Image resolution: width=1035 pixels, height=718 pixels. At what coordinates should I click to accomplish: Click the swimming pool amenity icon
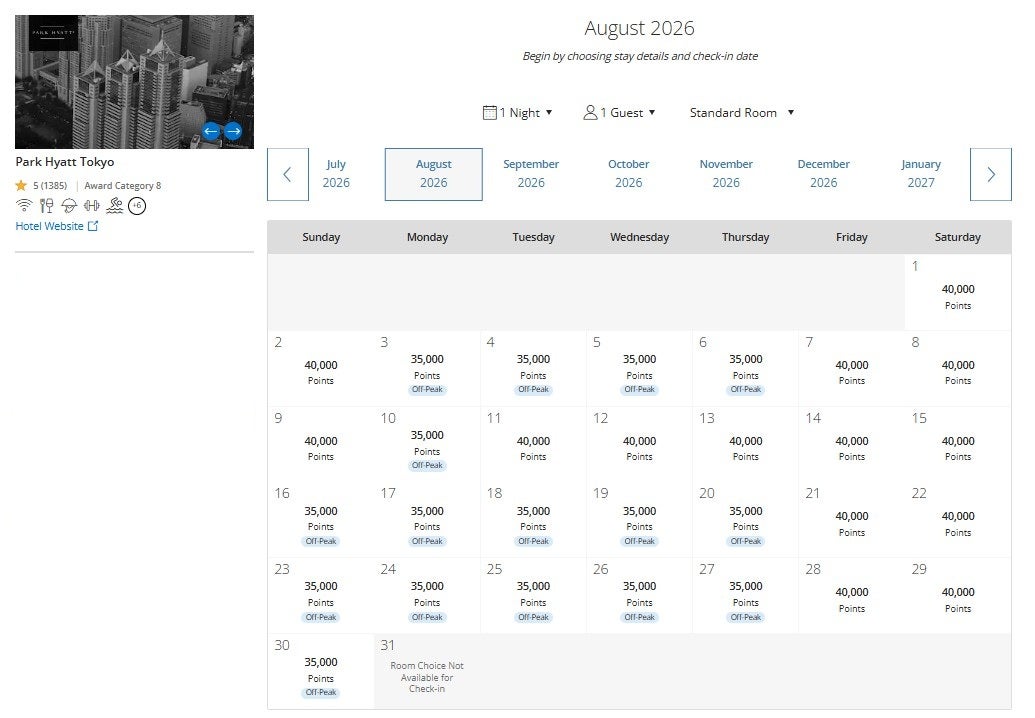pyautogui.click(x=115, y=205)
